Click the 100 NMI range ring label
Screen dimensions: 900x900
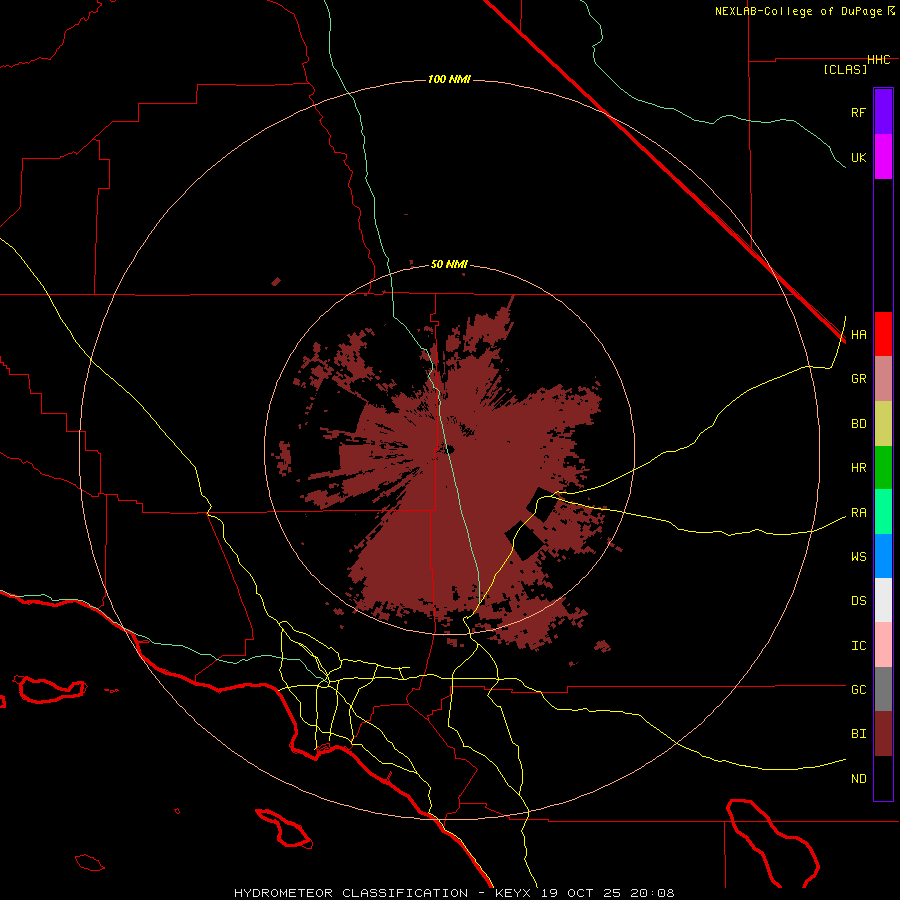tap(449, 79)
